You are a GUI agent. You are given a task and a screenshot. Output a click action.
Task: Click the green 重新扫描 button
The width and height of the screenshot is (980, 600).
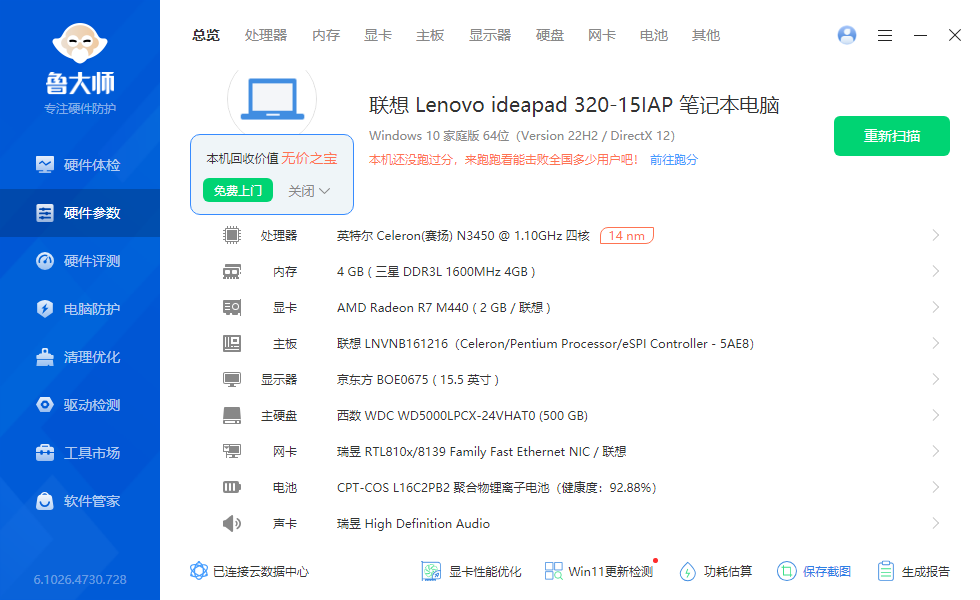pyautogui.click(x=891, y=136)
